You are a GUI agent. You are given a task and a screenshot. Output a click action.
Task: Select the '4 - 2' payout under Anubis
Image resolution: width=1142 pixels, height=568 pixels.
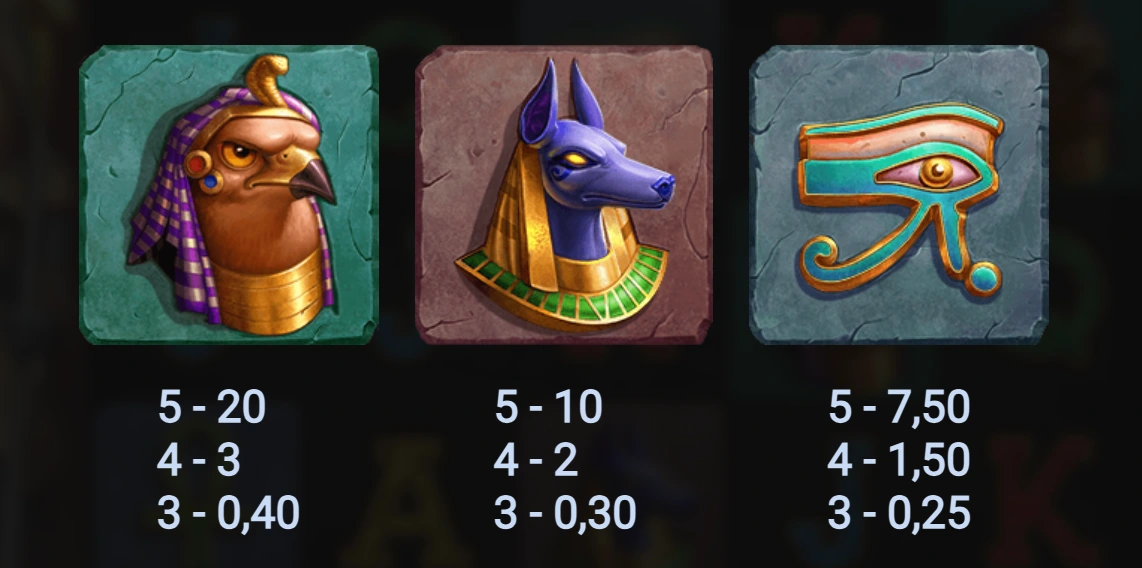[535, 460]
